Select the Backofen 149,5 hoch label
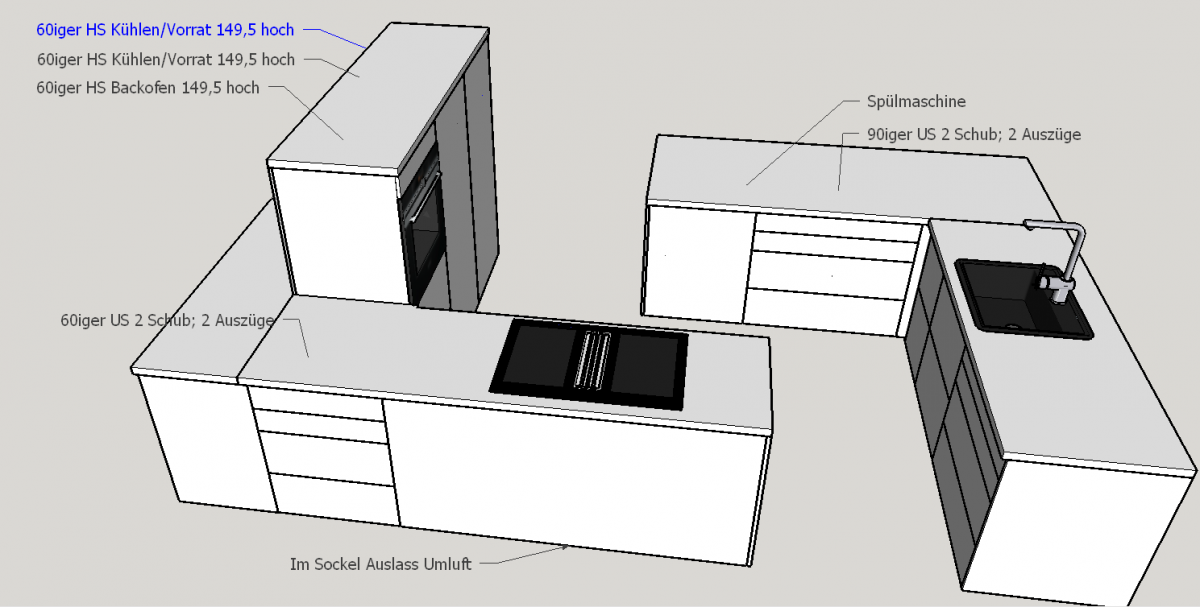Image resolution: width=1200 pixels, height=607 pixels. click(148, 88)
